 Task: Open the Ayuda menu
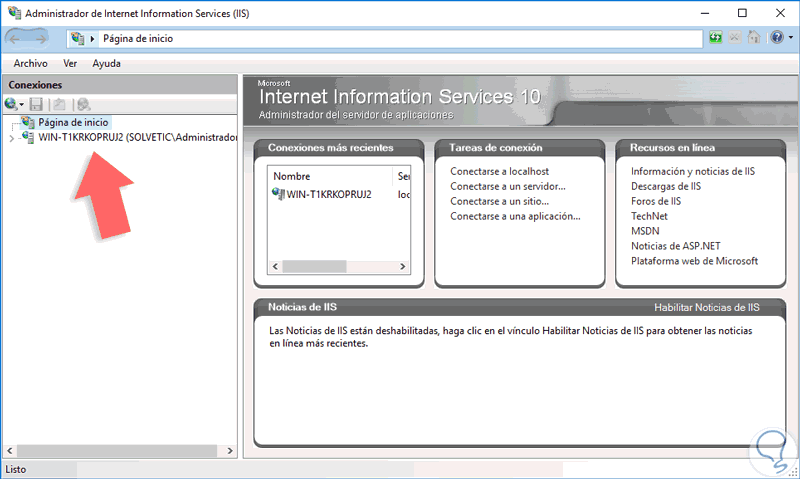[107, 63]
